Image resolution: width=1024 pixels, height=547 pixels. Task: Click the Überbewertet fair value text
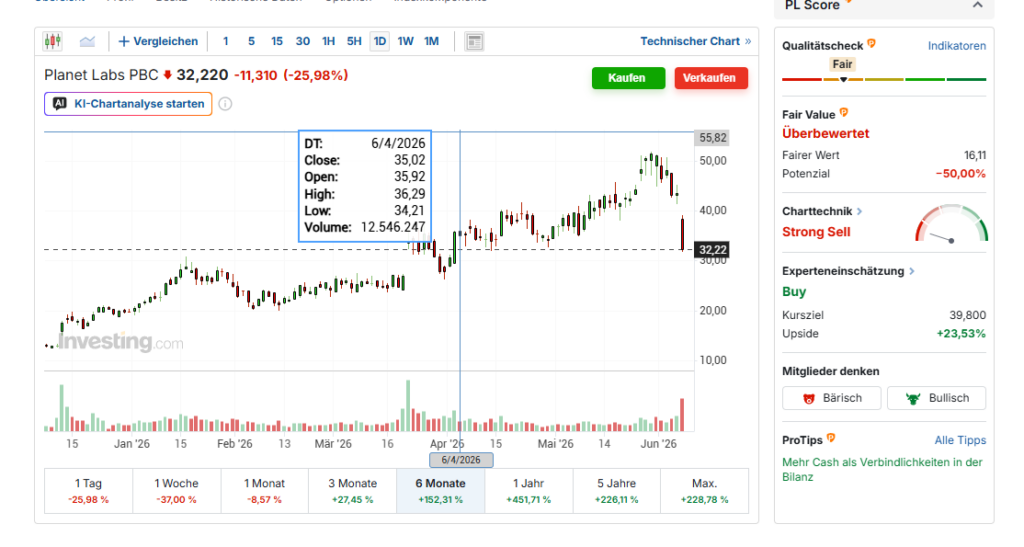coord(825,133)
